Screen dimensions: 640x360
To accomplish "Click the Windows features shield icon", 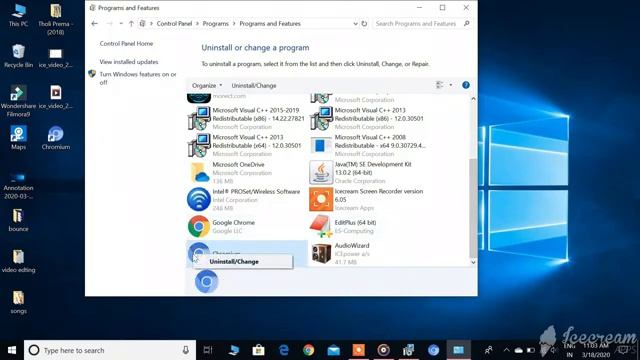I will [92, 74].
